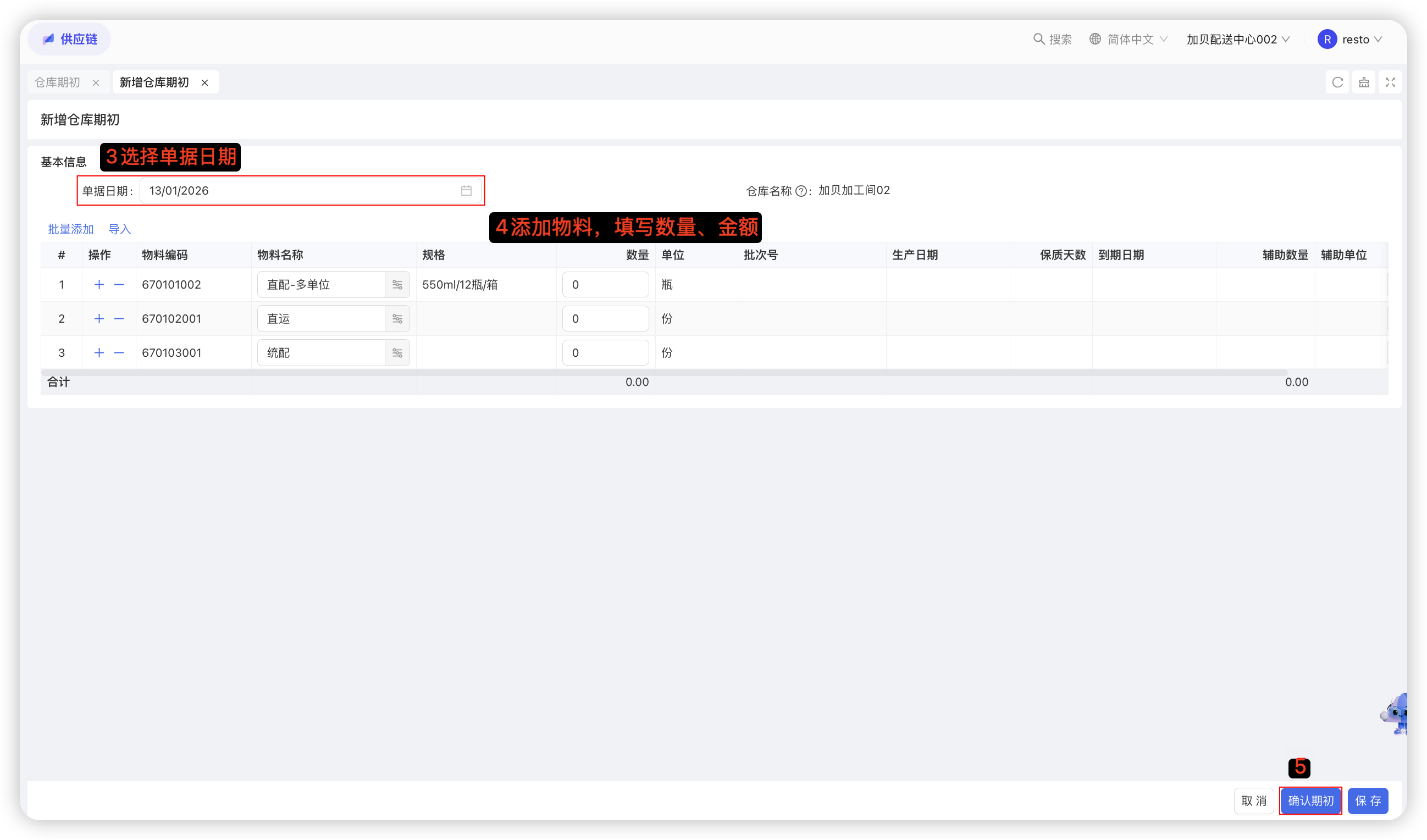Image resolution: width=1427 pixels, height=840 pixels.
Task: Open material selector icon for 统配
Action: tap(397, 353)
